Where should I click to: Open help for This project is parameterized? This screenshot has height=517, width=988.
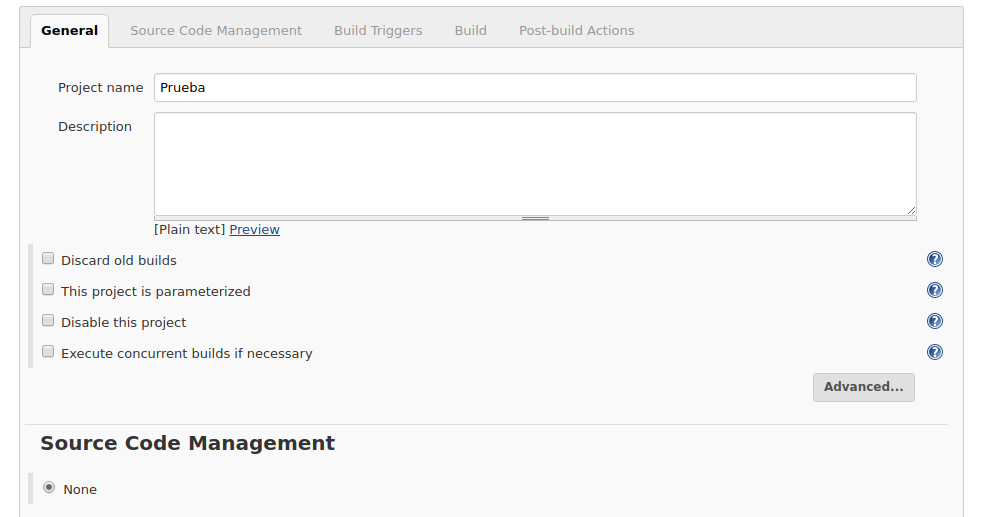pos(934,290)
